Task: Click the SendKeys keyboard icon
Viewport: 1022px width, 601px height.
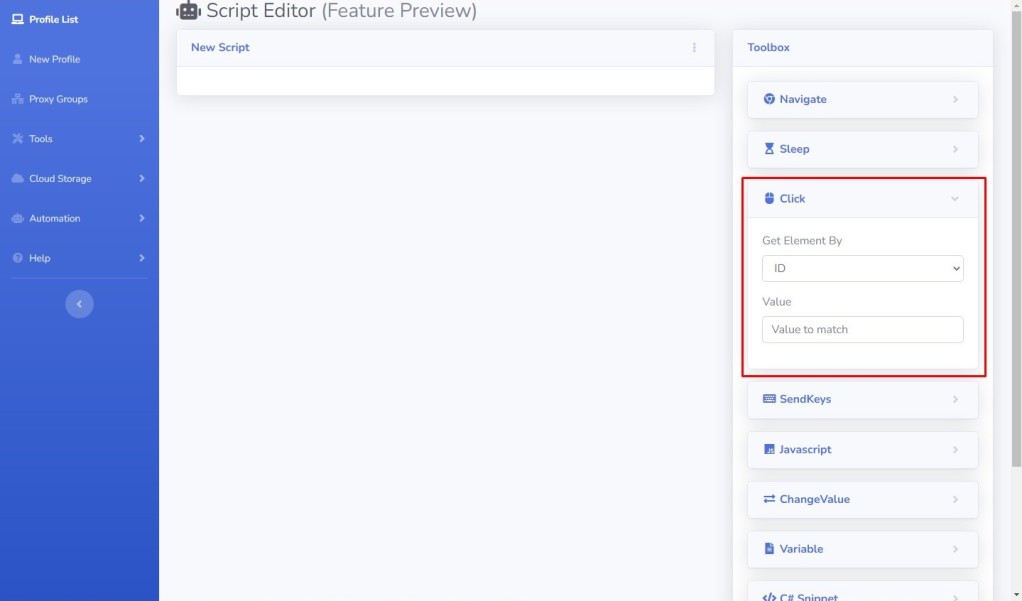Action: click(x=769, y=399)
